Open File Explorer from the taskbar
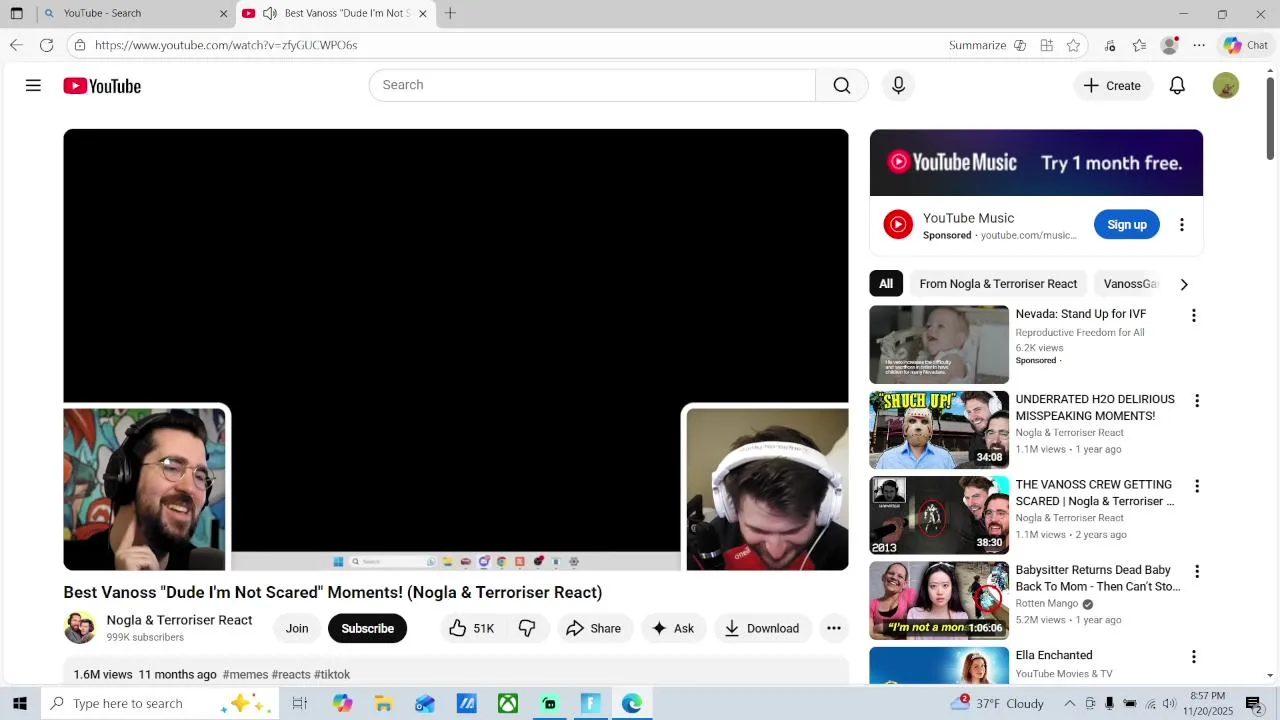Screen dimensions: 1280x720 tap(383, 703)
